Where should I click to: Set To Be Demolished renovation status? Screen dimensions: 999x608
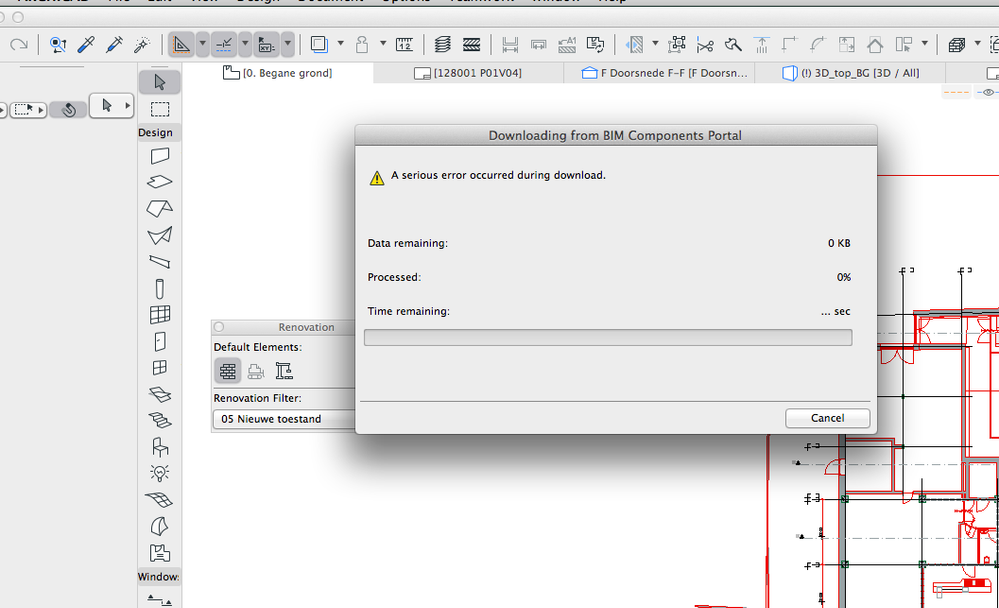click(256, 370)
